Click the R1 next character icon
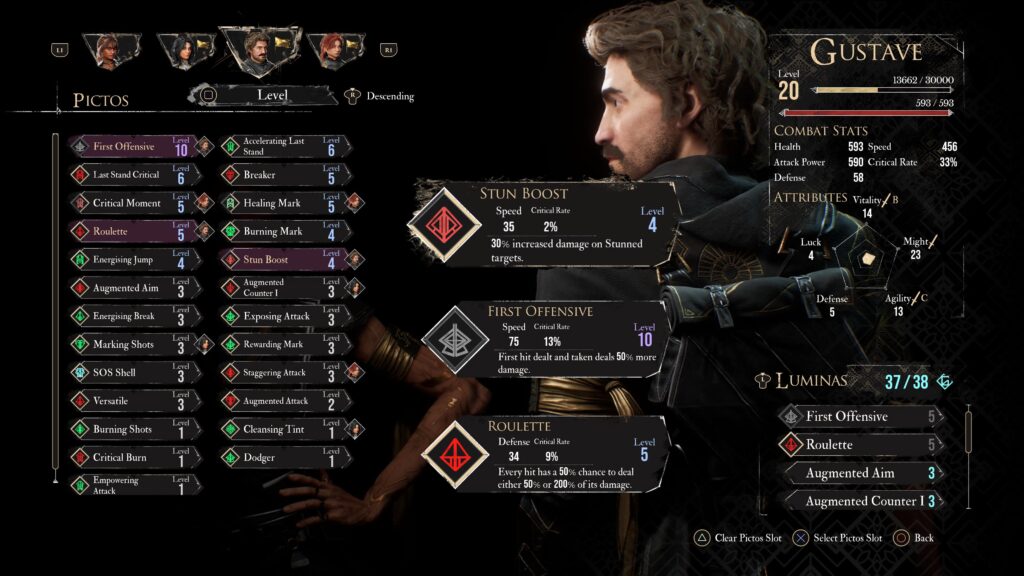Viewport: 1024px width, 576px height. pyautogui.click(x=389, y=50)
